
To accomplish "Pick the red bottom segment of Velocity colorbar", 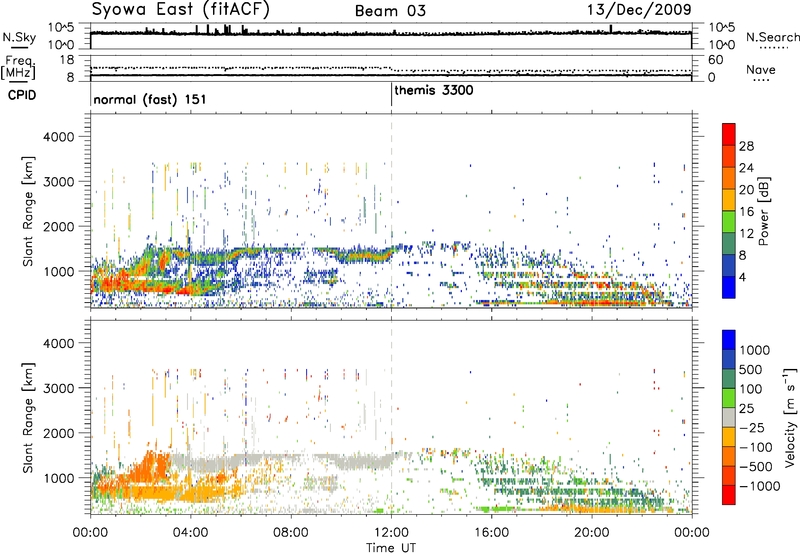I will click(x=729, y=495).
